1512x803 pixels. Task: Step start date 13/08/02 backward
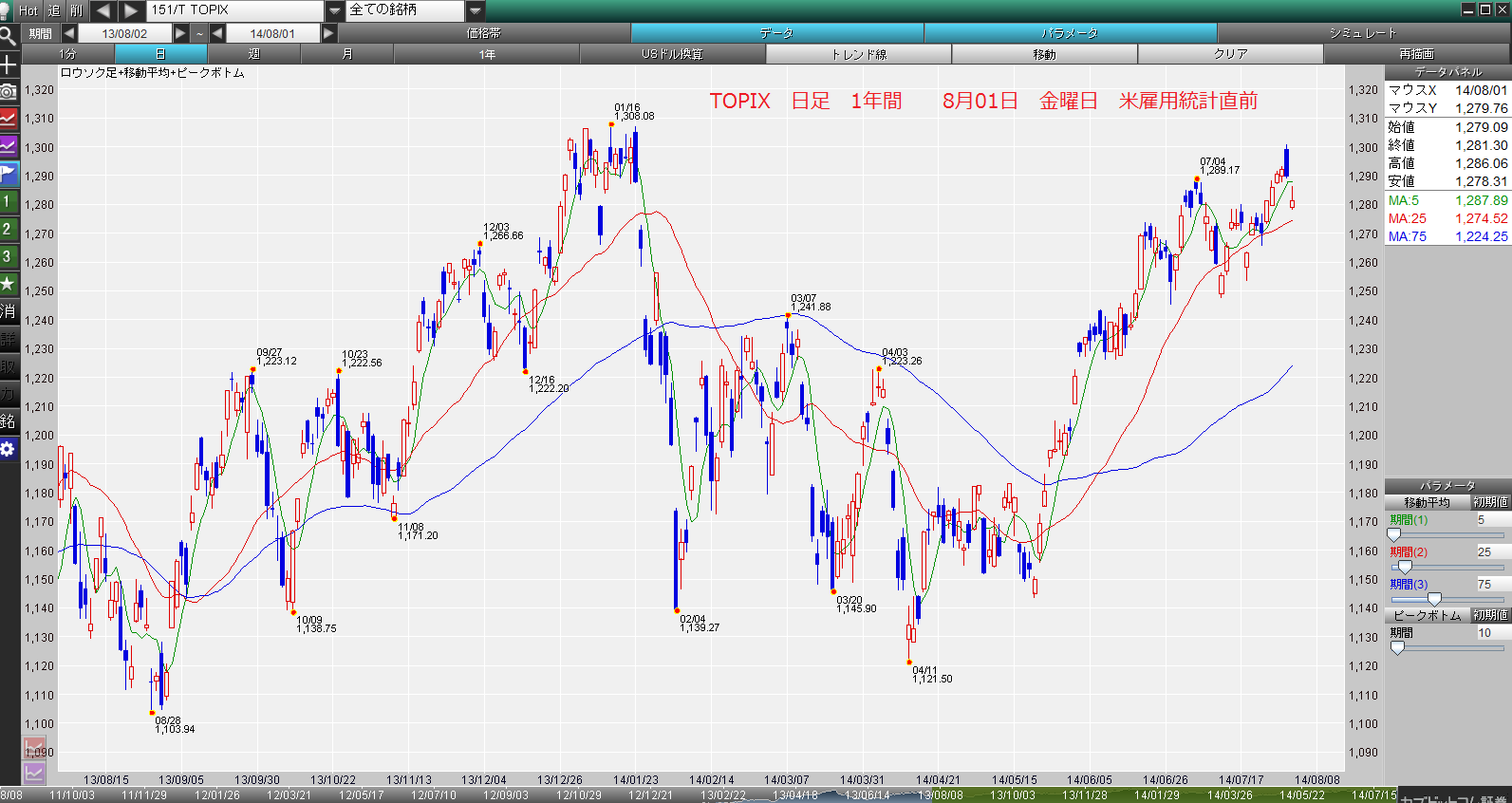pyautogui.click(x=68, y=33)
